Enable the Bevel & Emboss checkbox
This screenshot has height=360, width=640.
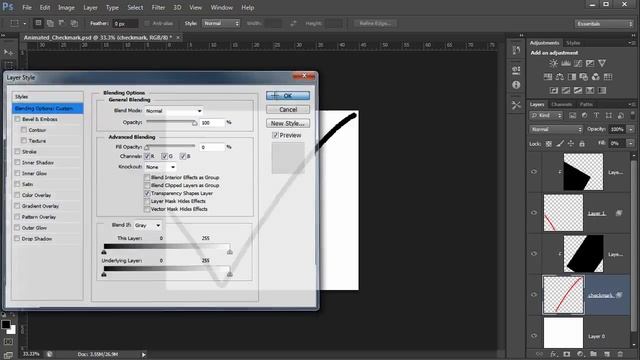17,119
